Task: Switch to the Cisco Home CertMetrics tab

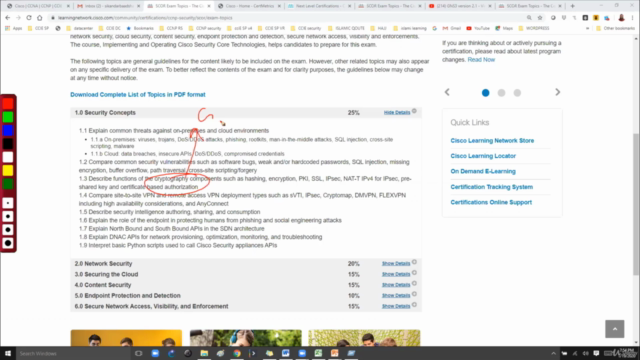Action: [249, 6]
